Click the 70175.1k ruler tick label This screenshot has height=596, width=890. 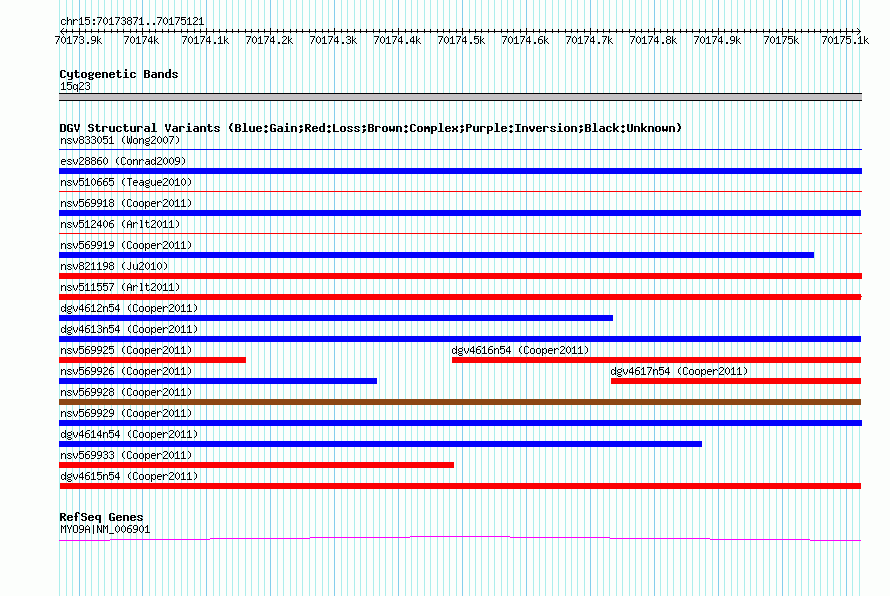(x=845, y=40)
